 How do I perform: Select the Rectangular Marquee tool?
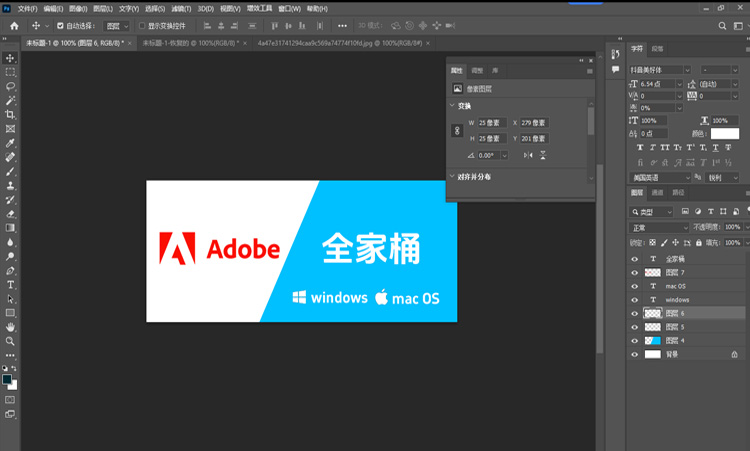10,72
